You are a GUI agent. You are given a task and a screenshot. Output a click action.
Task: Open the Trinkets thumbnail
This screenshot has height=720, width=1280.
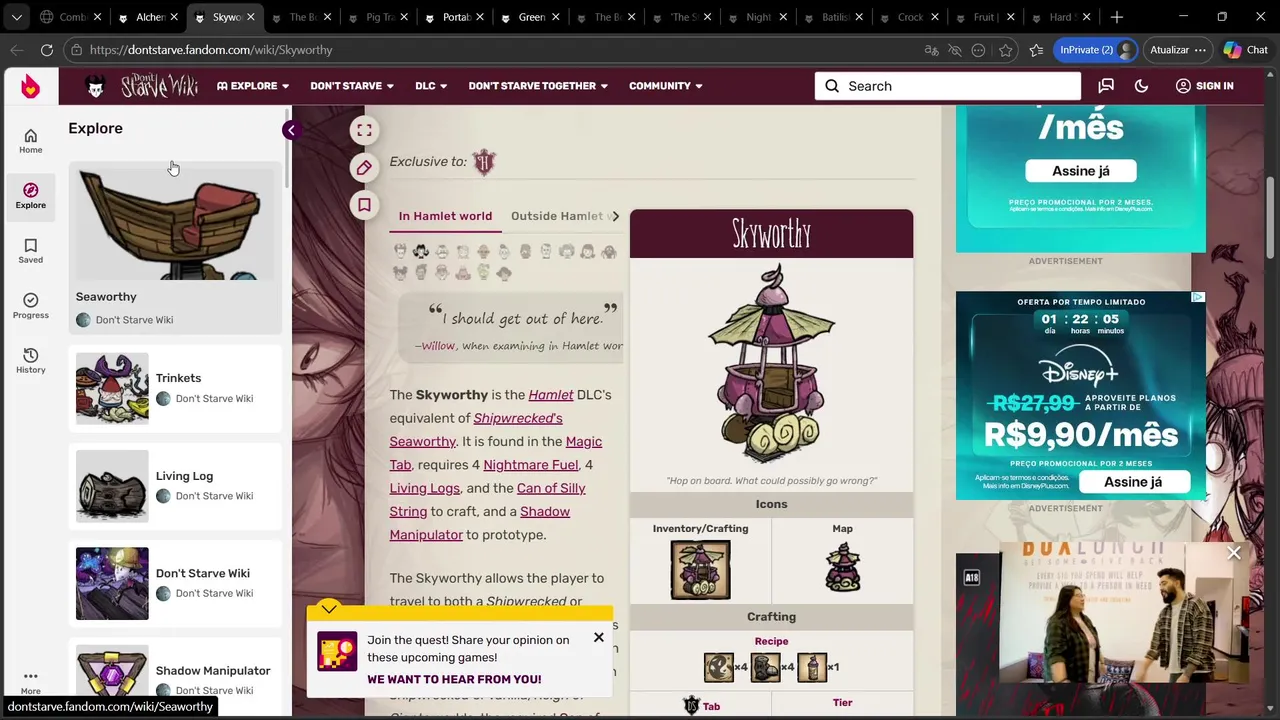[112, 388]
